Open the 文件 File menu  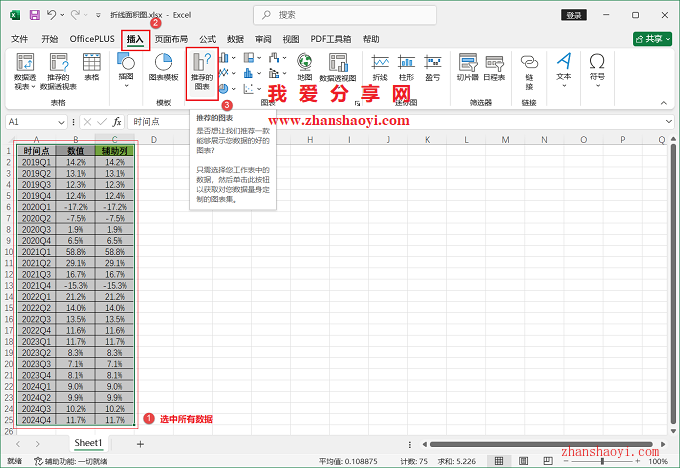[20, 39]
